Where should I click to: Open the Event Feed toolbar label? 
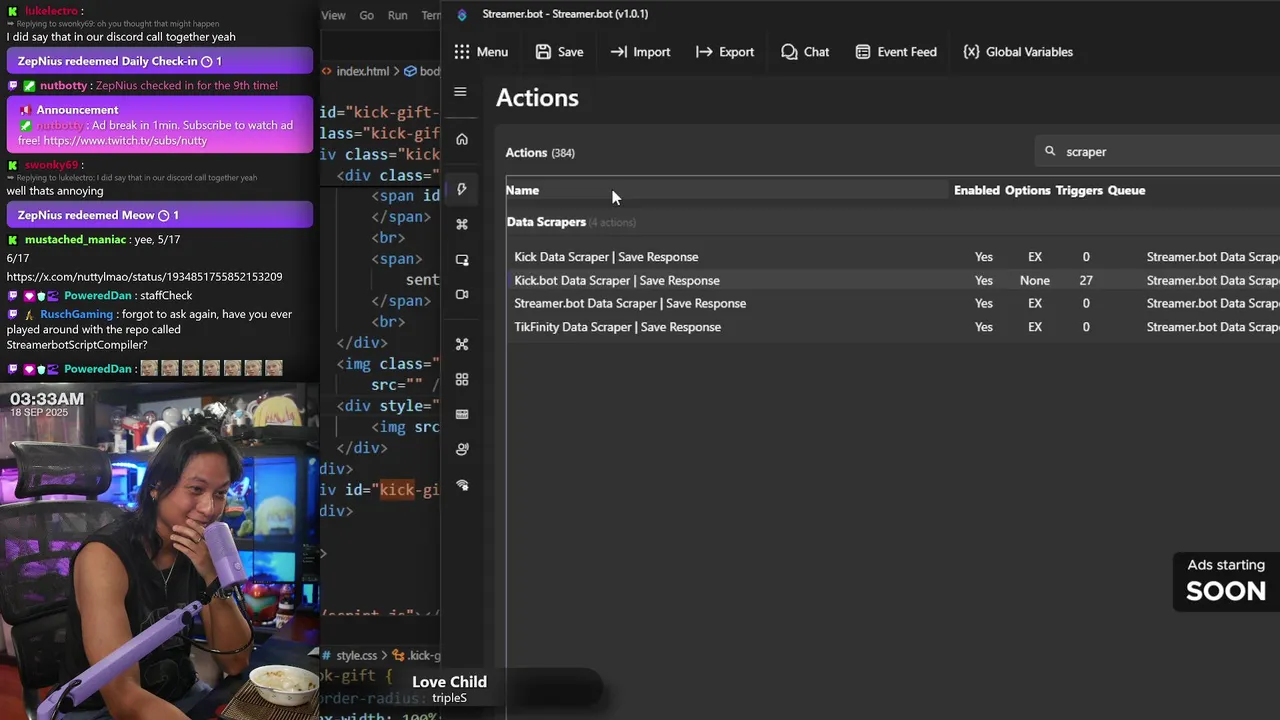click(907, 52)
